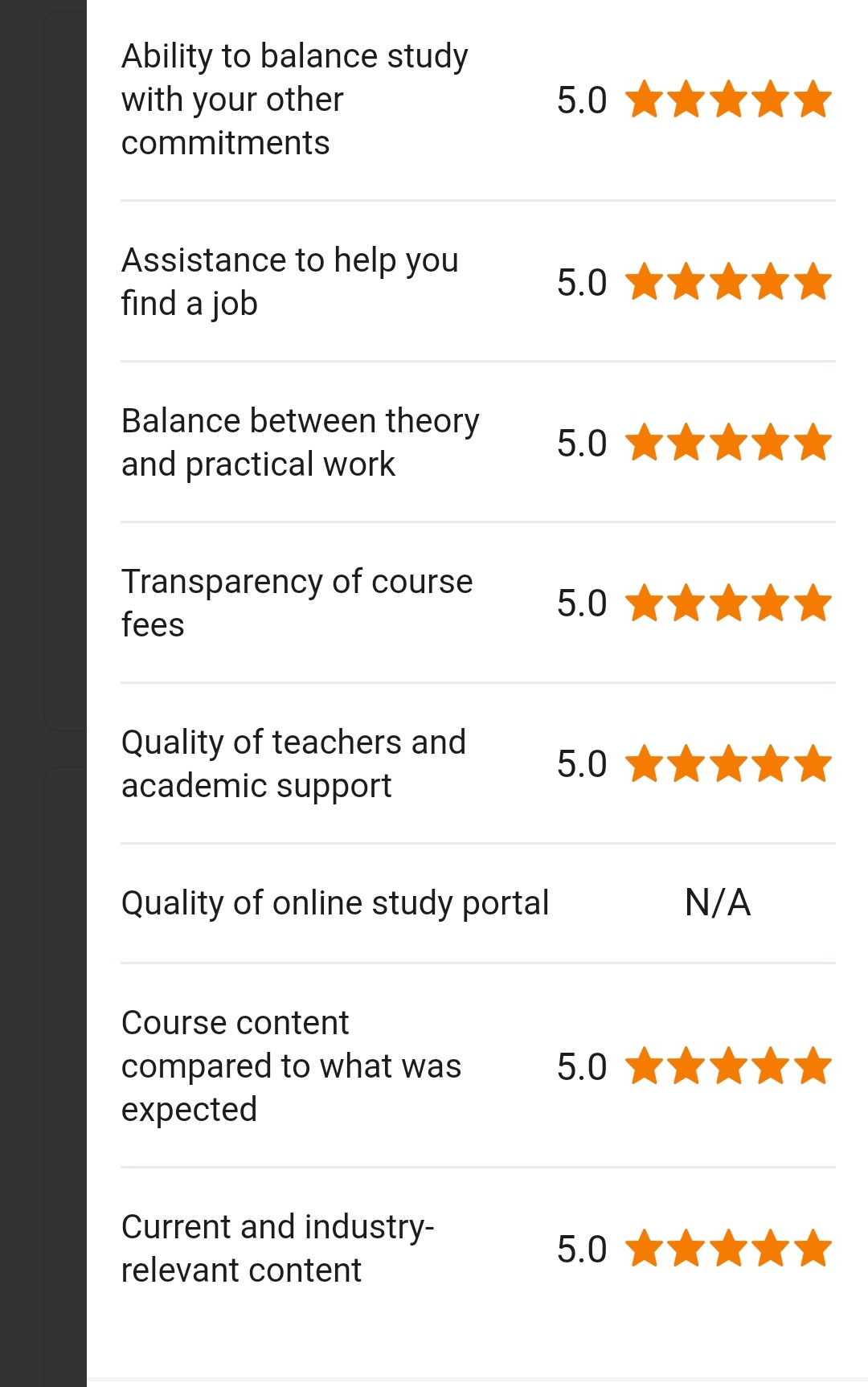Click 5.0 score beside transparency of fees
Screen dimensions: 868x1387
(581, 603)
